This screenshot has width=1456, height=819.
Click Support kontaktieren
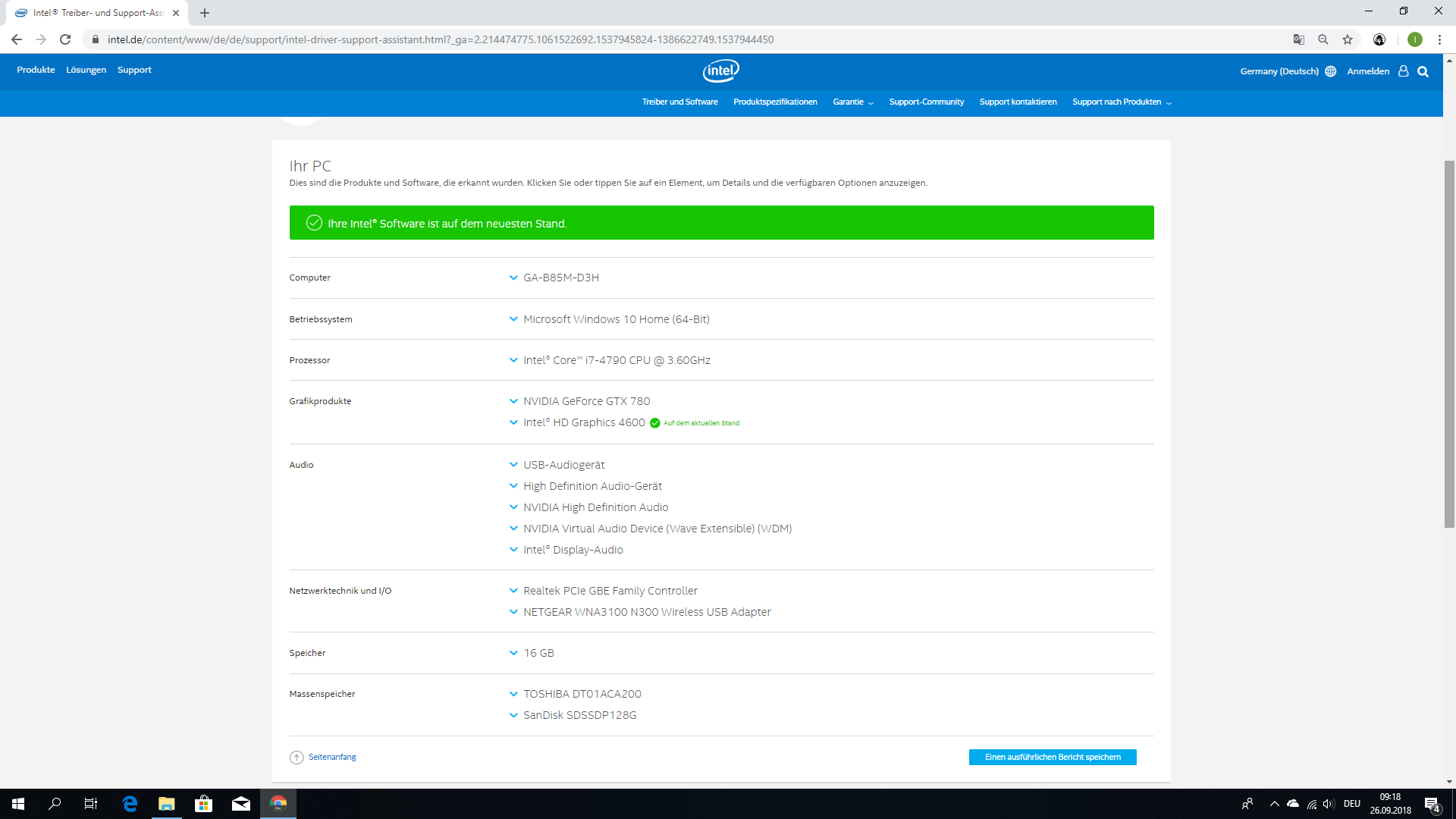pos(1018,102)
